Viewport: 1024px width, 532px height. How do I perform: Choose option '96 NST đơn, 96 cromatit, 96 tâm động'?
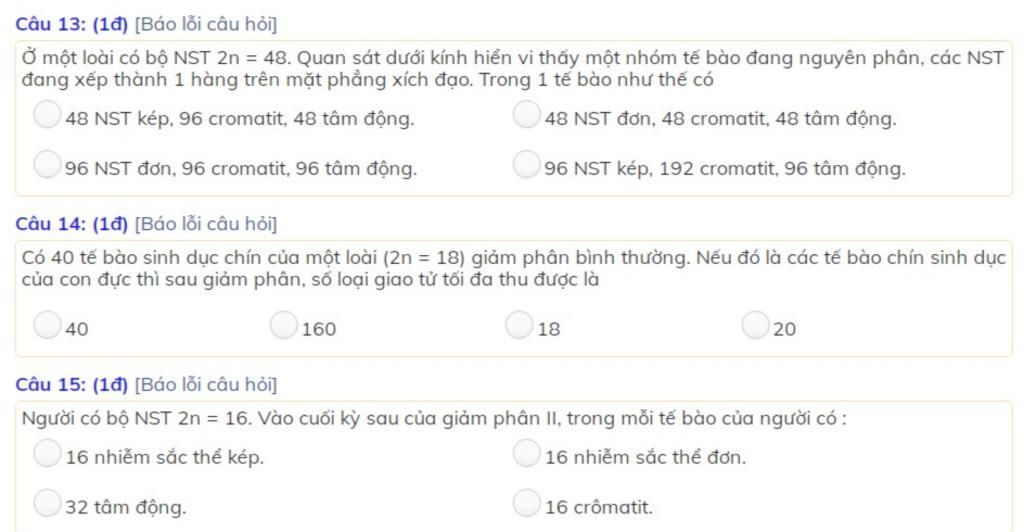pyautogui.click(x=47, y=164)
